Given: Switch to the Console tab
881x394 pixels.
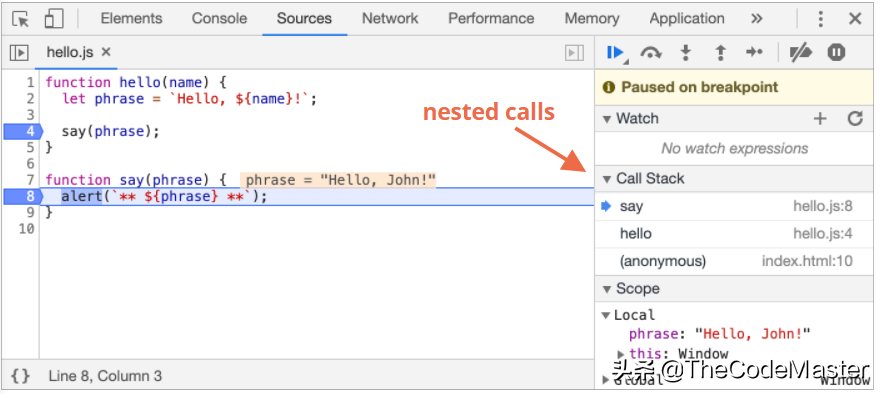Looking at the screenshot, I should (x=219, y=19).
